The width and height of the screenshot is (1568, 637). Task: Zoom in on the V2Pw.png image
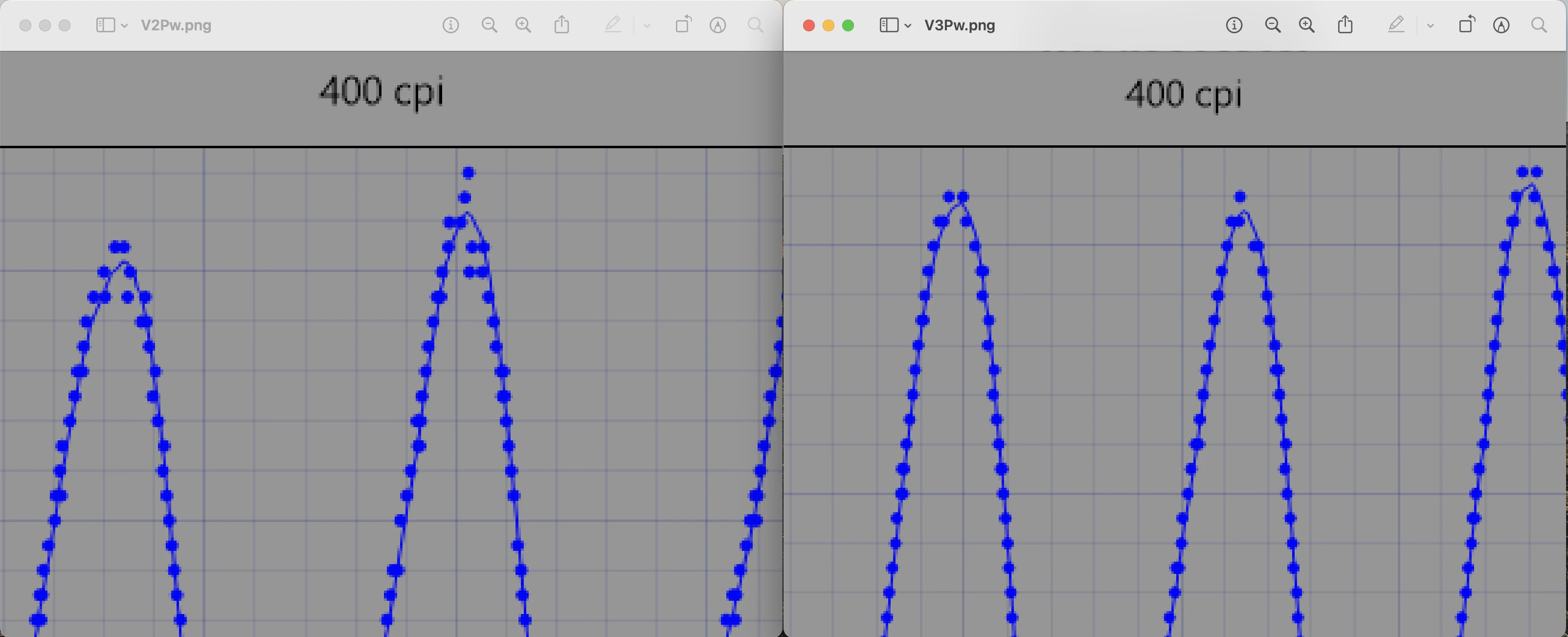tap(523, 25)
